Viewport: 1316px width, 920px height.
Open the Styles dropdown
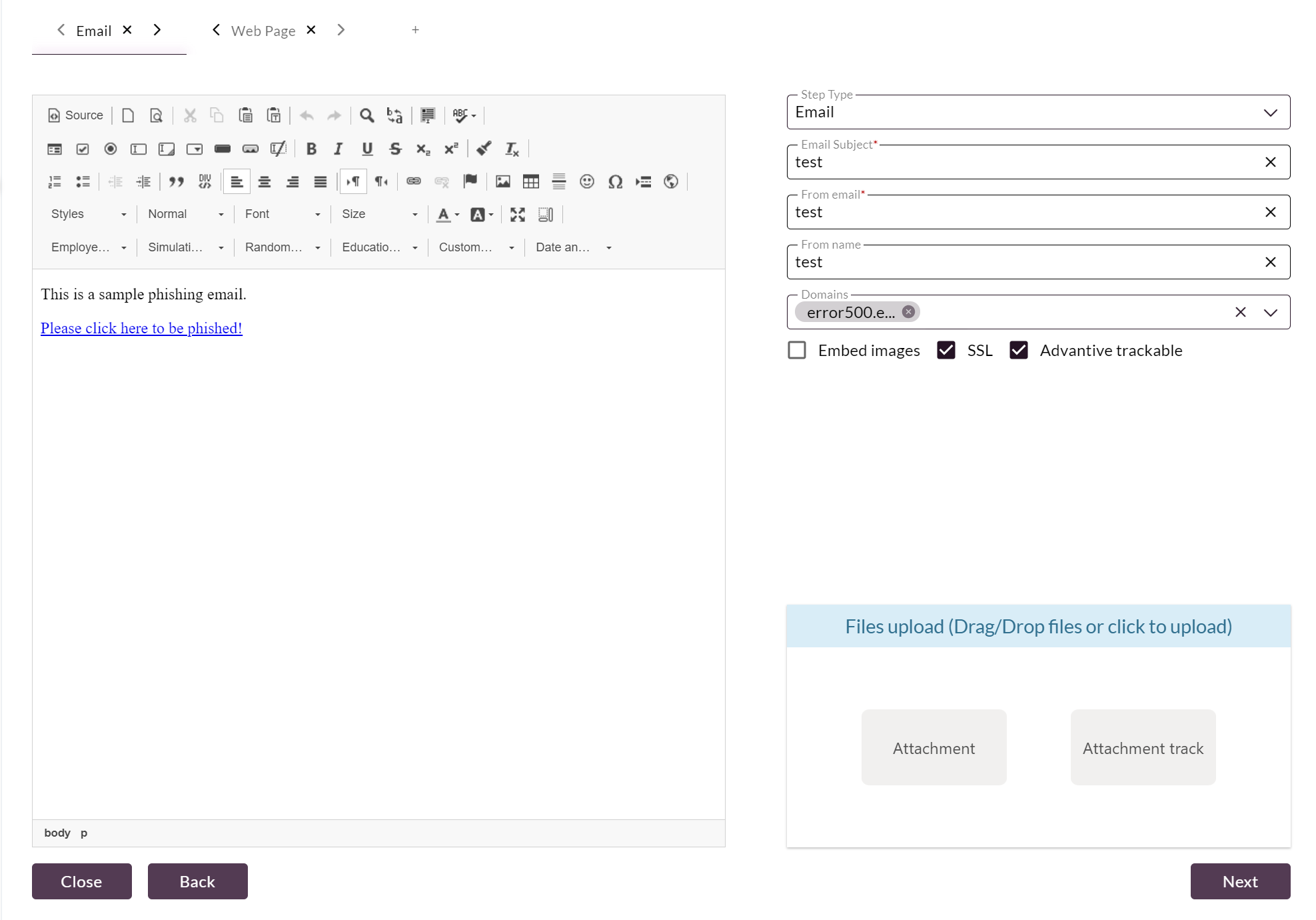tap(88, 215)
